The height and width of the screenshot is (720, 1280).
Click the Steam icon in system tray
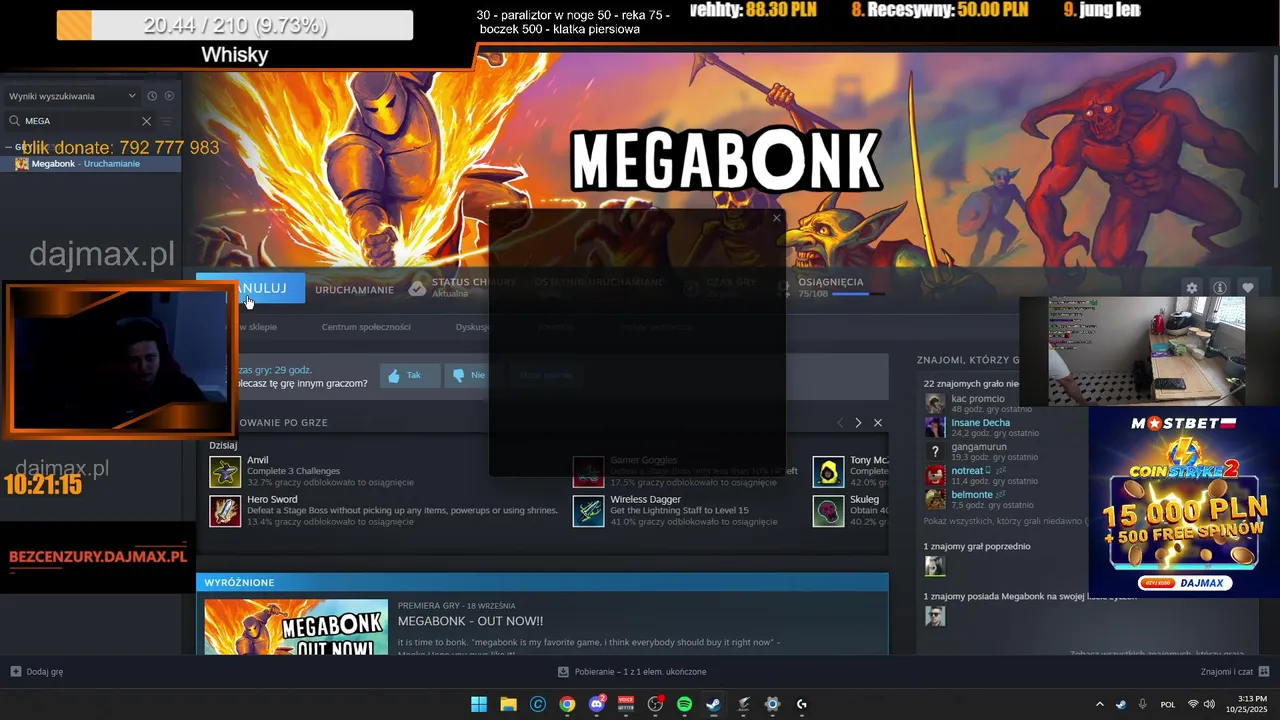point(1120,704)
